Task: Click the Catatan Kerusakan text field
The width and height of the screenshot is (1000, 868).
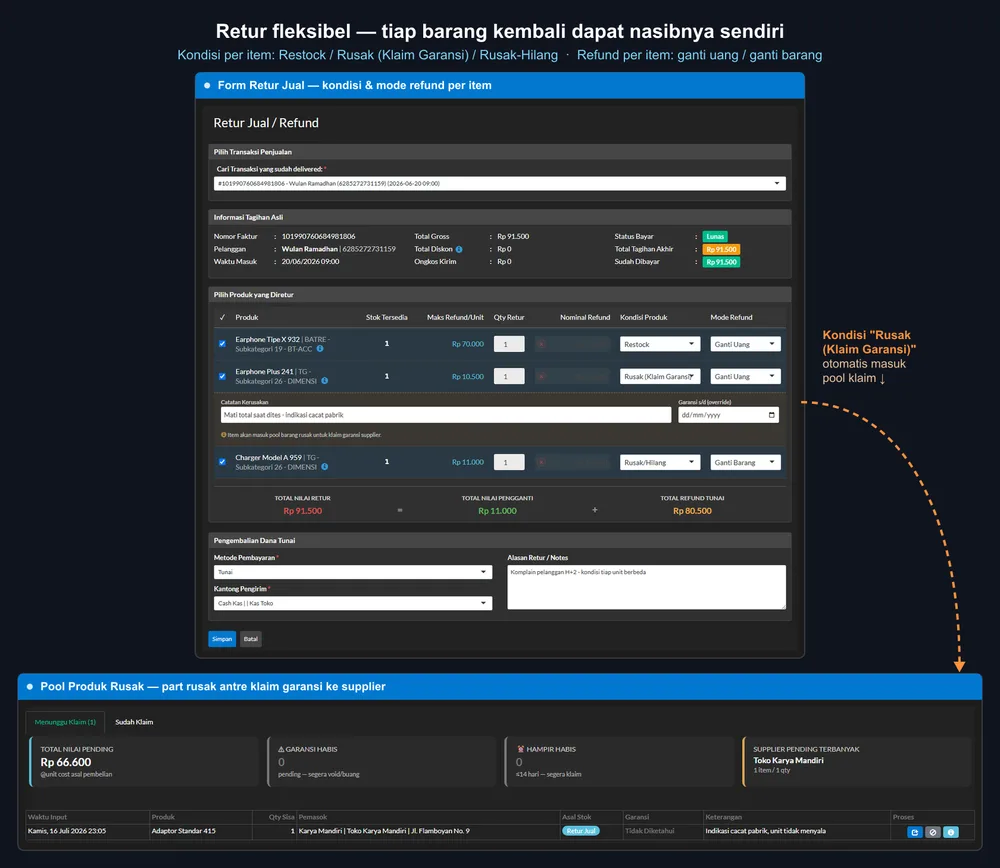Action: [x=445, y=415]
